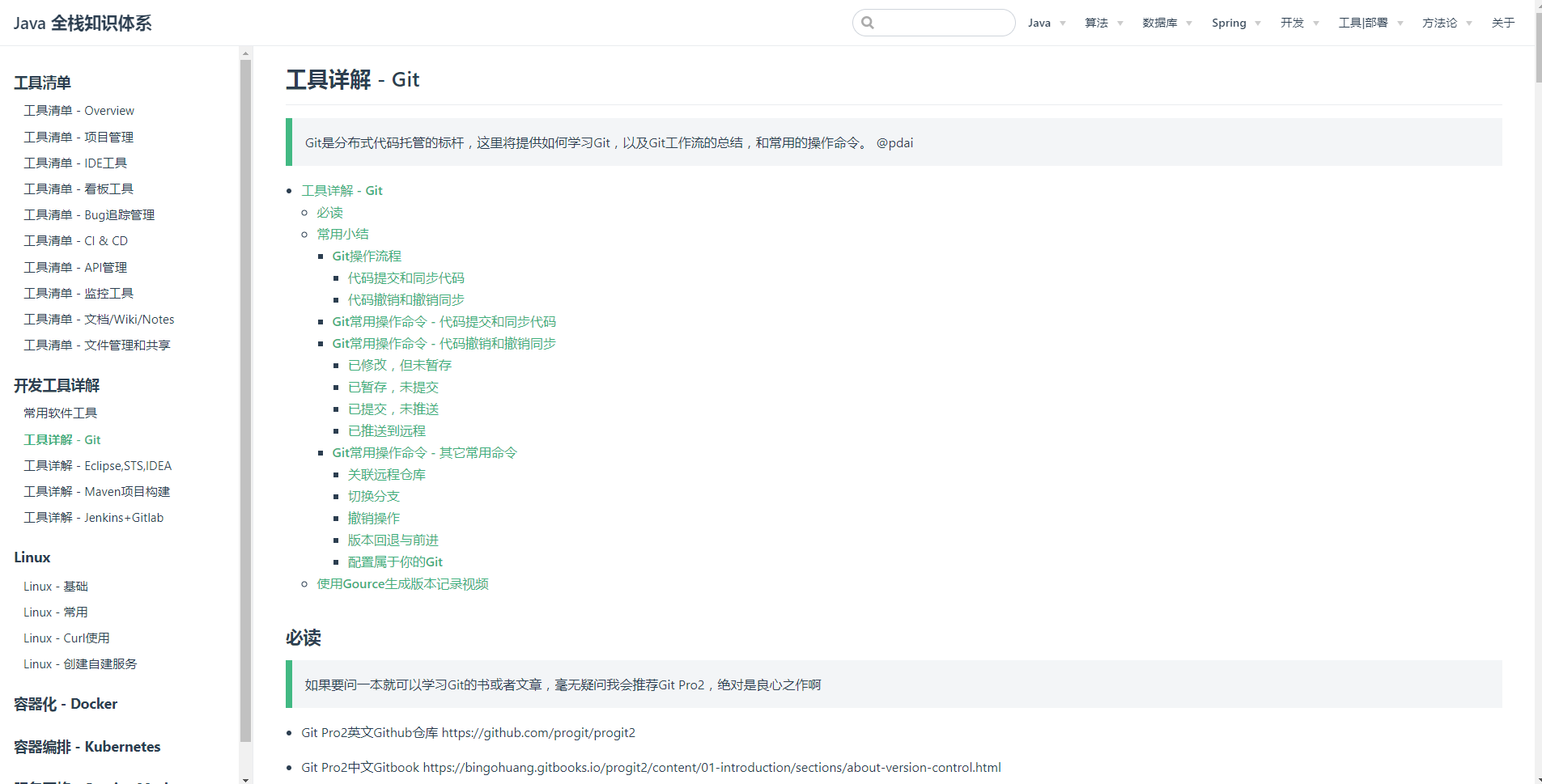Expand the 工具|部署 dropdown

1370,23
